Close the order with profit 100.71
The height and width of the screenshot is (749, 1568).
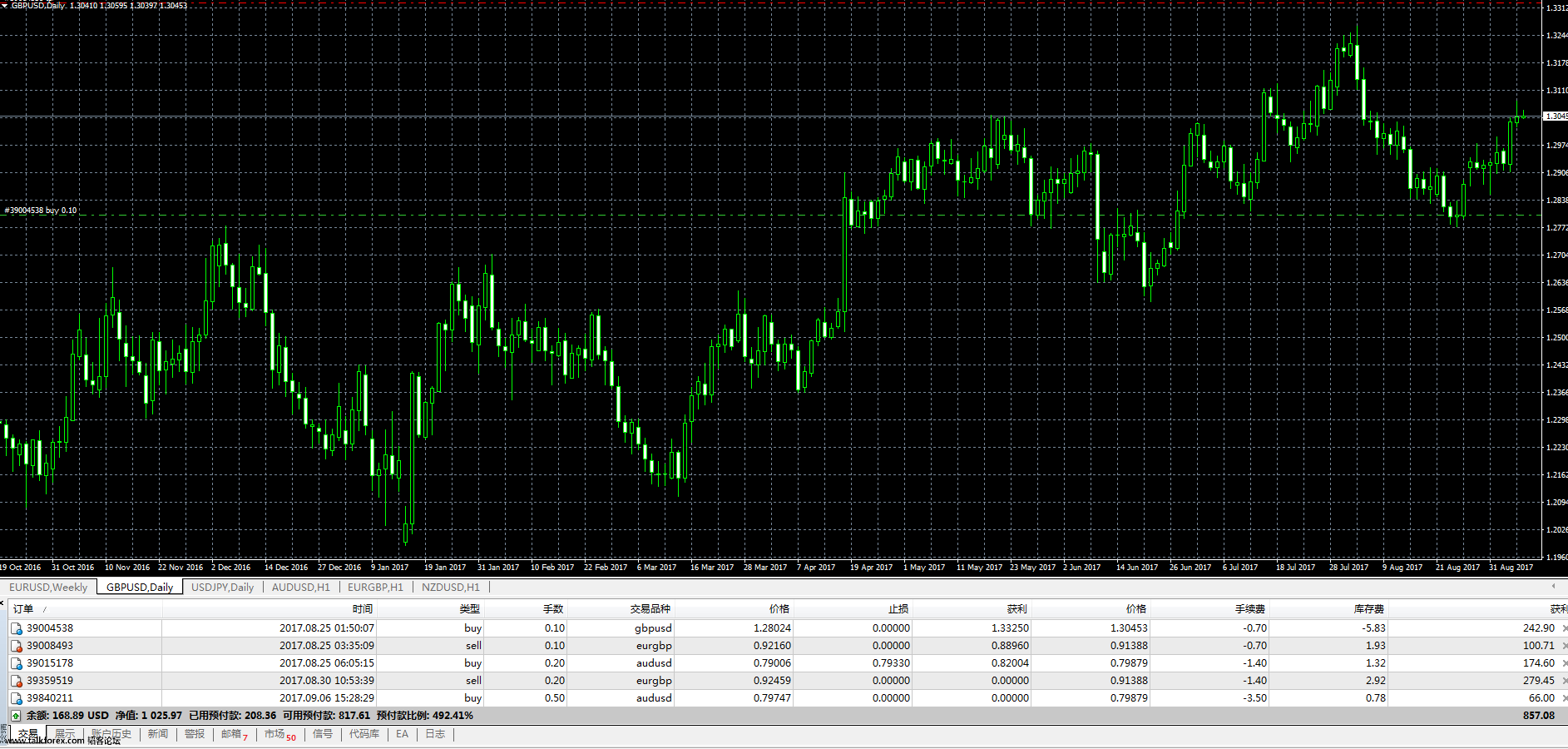click(x=1564, y=646)
